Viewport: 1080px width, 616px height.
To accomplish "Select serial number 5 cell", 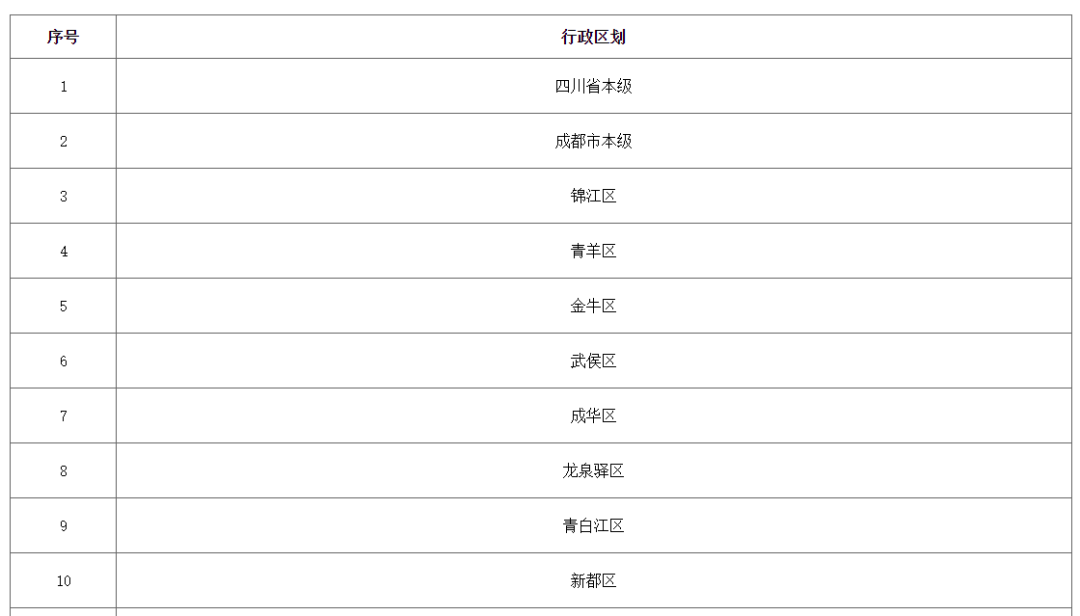I will [63, 306].
